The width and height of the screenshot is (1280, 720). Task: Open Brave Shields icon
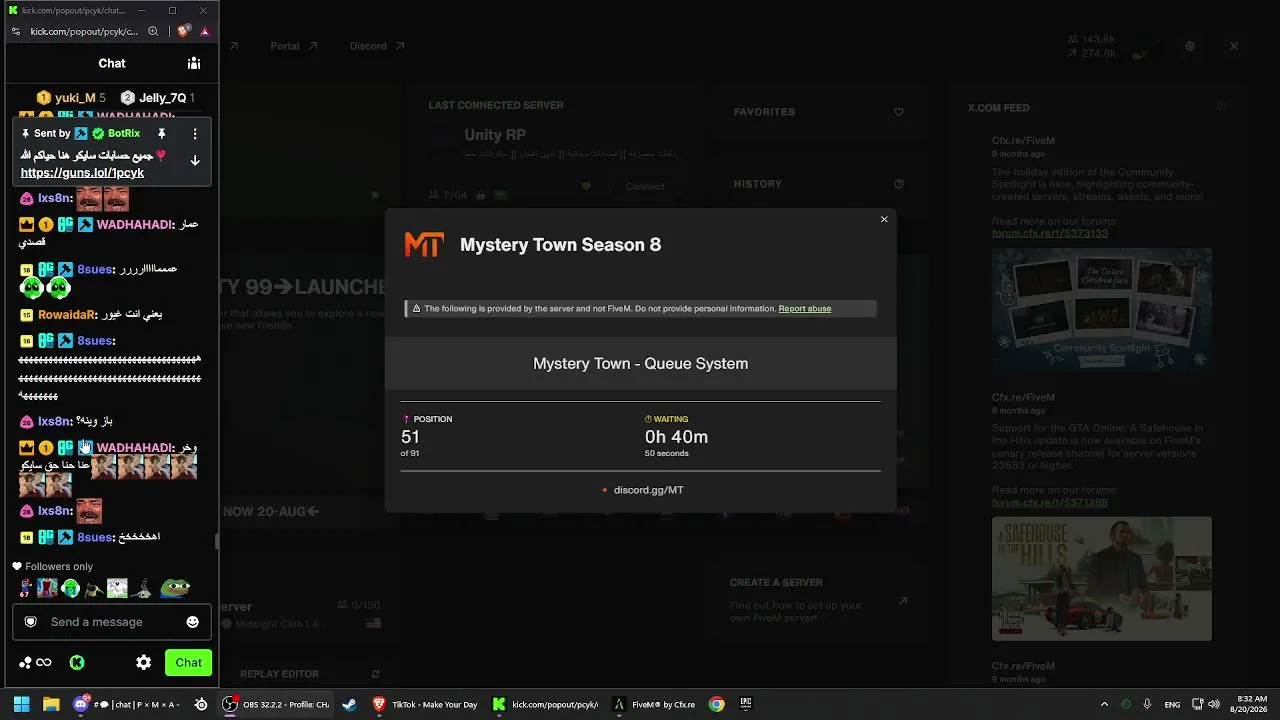(x=183, y=31)
